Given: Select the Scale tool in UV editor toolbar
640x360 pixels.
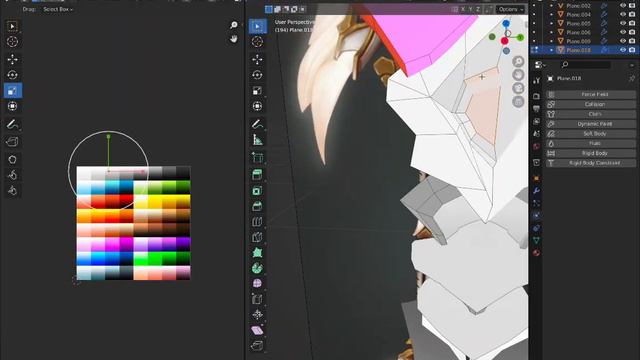Looking at the screenshot, I should (12, 91).
